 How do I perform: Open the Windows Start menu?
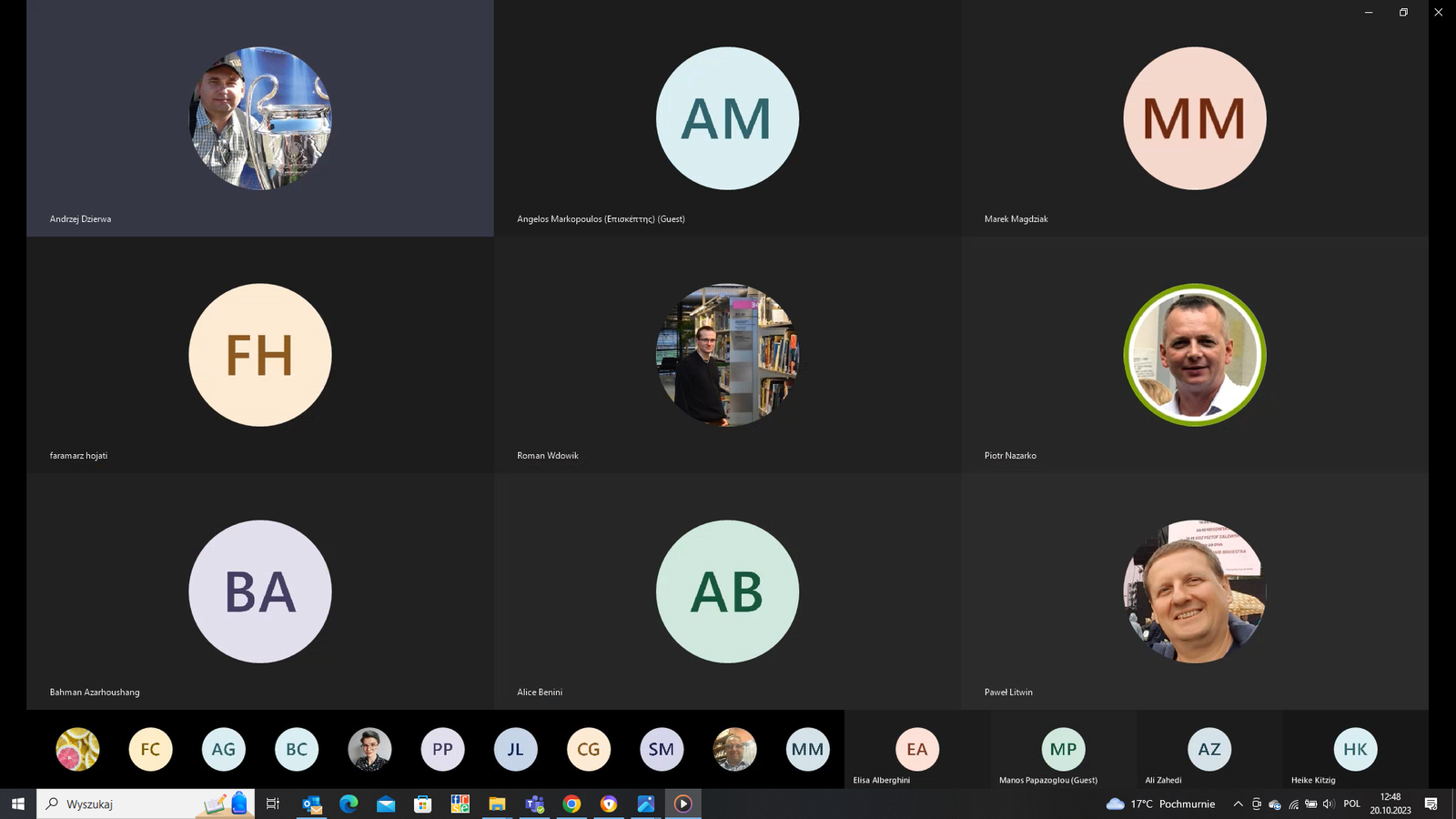point(17,804)
